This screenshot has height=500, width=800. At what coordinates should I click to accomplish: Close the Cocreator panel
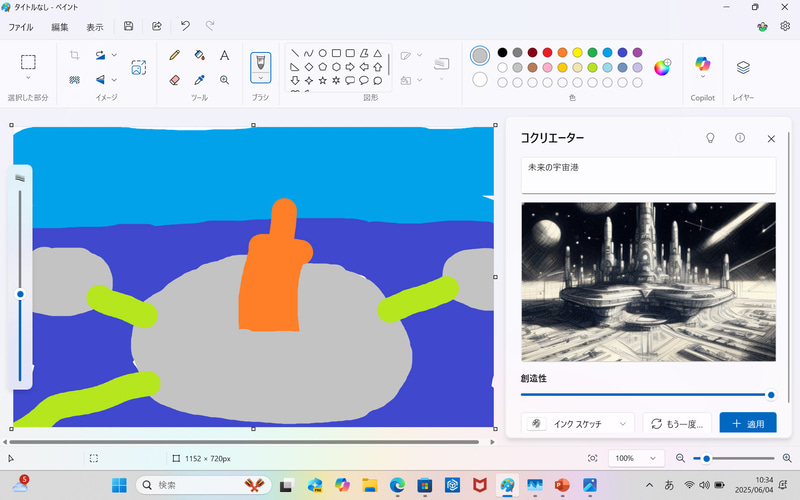771,138
